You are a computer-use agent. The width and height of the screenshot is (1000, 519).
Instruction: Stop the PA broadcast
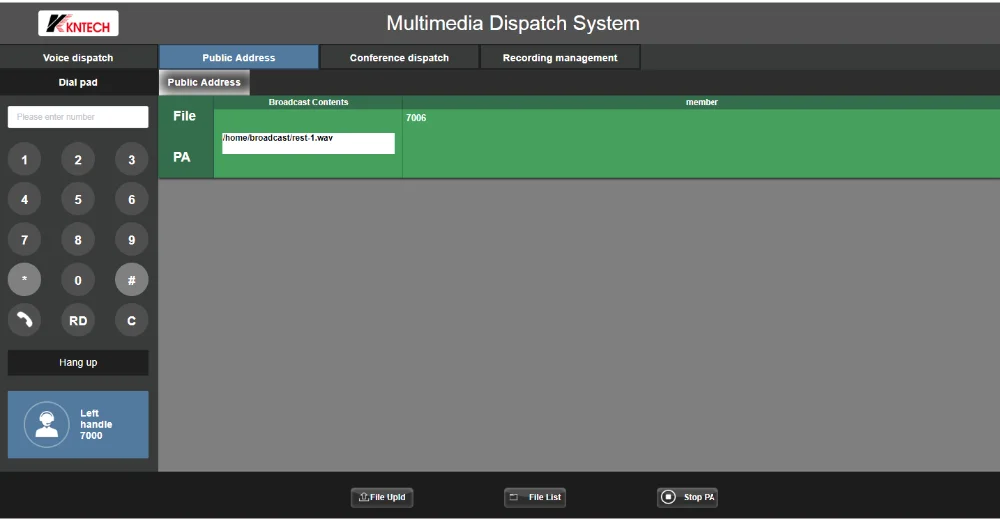(687, 497)
